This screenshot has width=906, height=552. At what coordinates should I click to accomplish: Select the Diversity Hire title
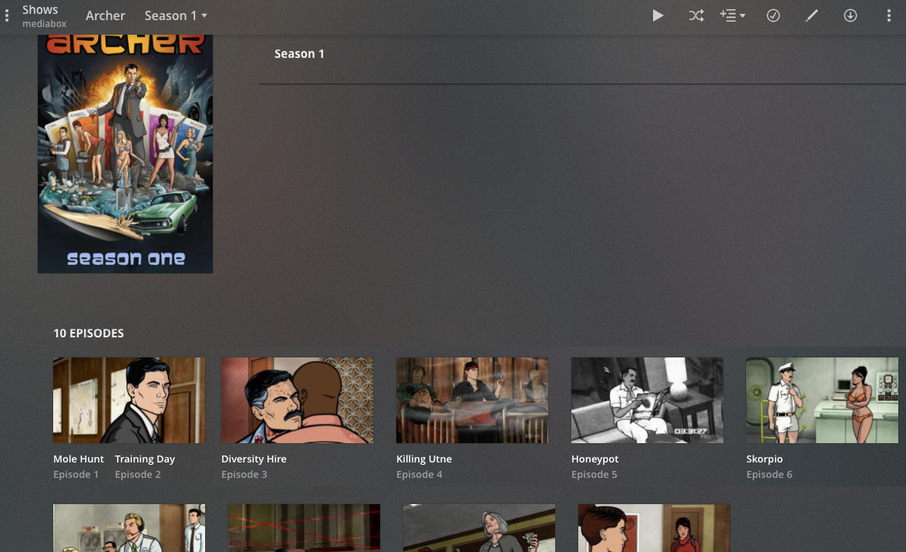[254, 459]
